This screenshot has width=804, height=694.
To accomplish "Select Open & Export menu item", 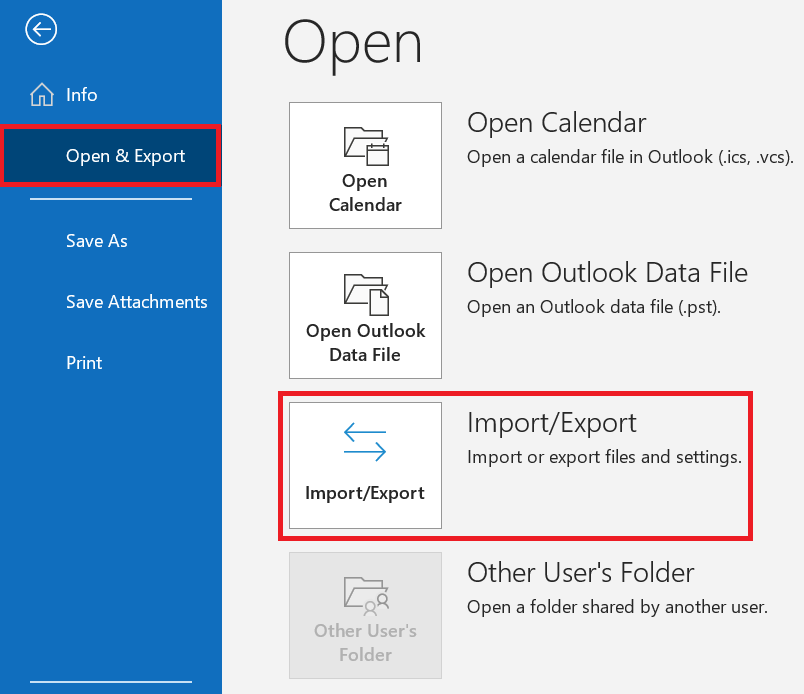I will coord(111,155).
